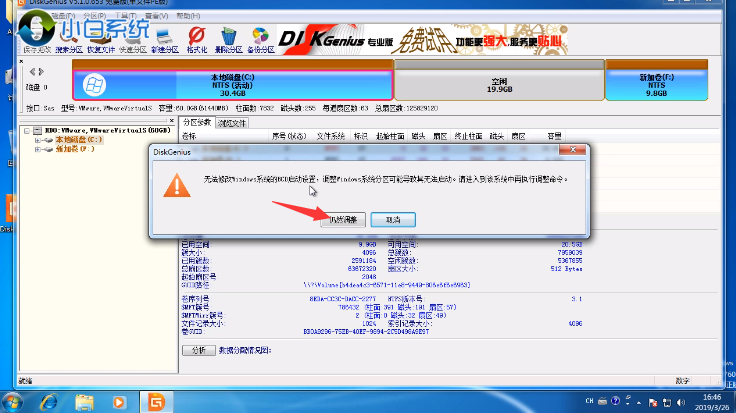Open the 分区(P) menu

pyautogui.click(x=94, y=16)
